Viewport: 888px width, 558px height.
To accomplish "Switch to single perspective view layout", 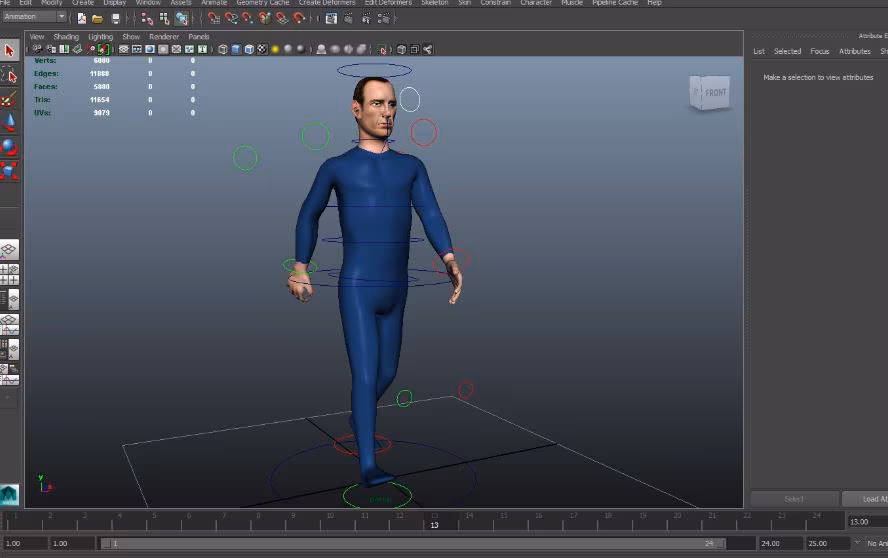I will [9, 249].
